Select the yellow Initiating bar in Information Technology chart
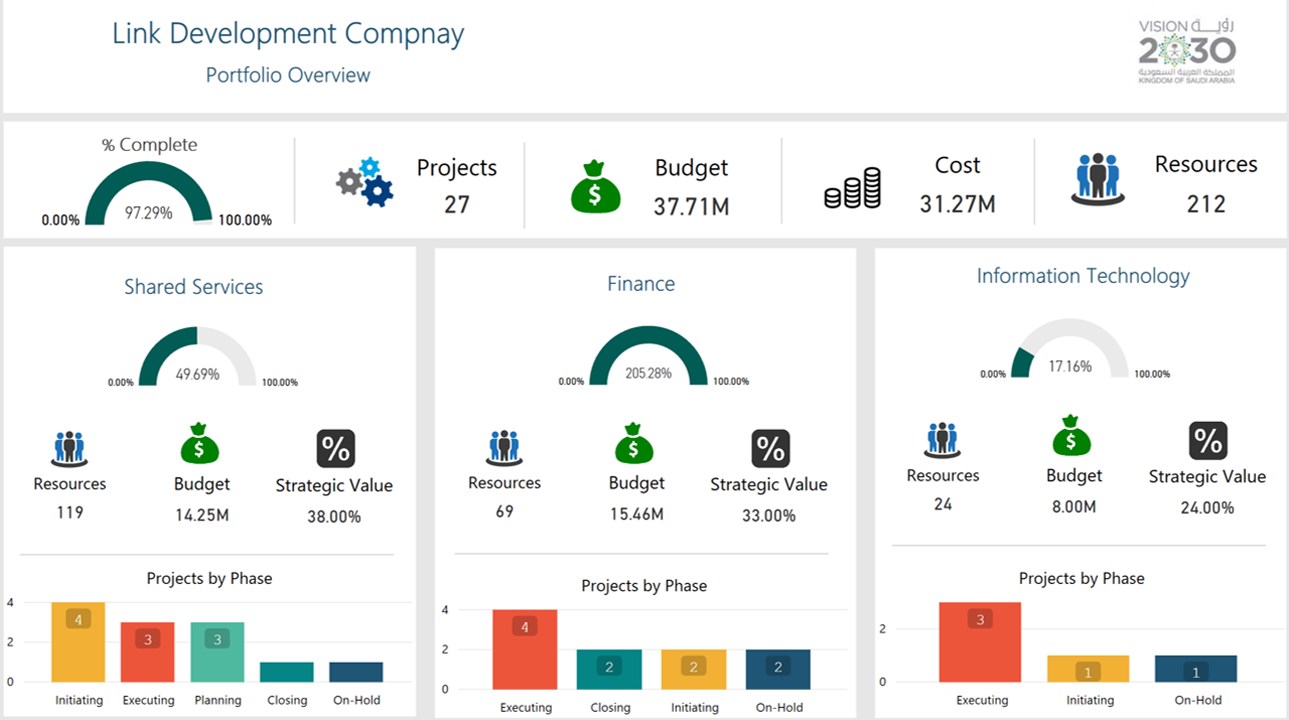This screenshot has width=1289, height=720. (1088, 669)
